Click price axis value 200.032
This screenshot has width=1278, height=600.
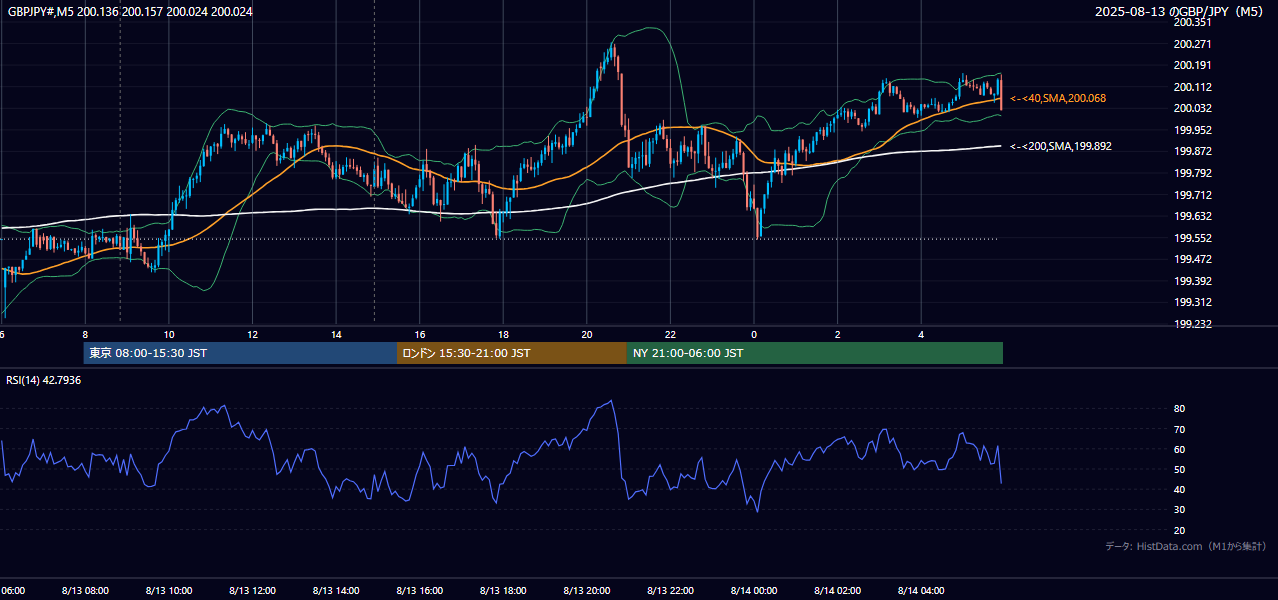pos(1192,108)
